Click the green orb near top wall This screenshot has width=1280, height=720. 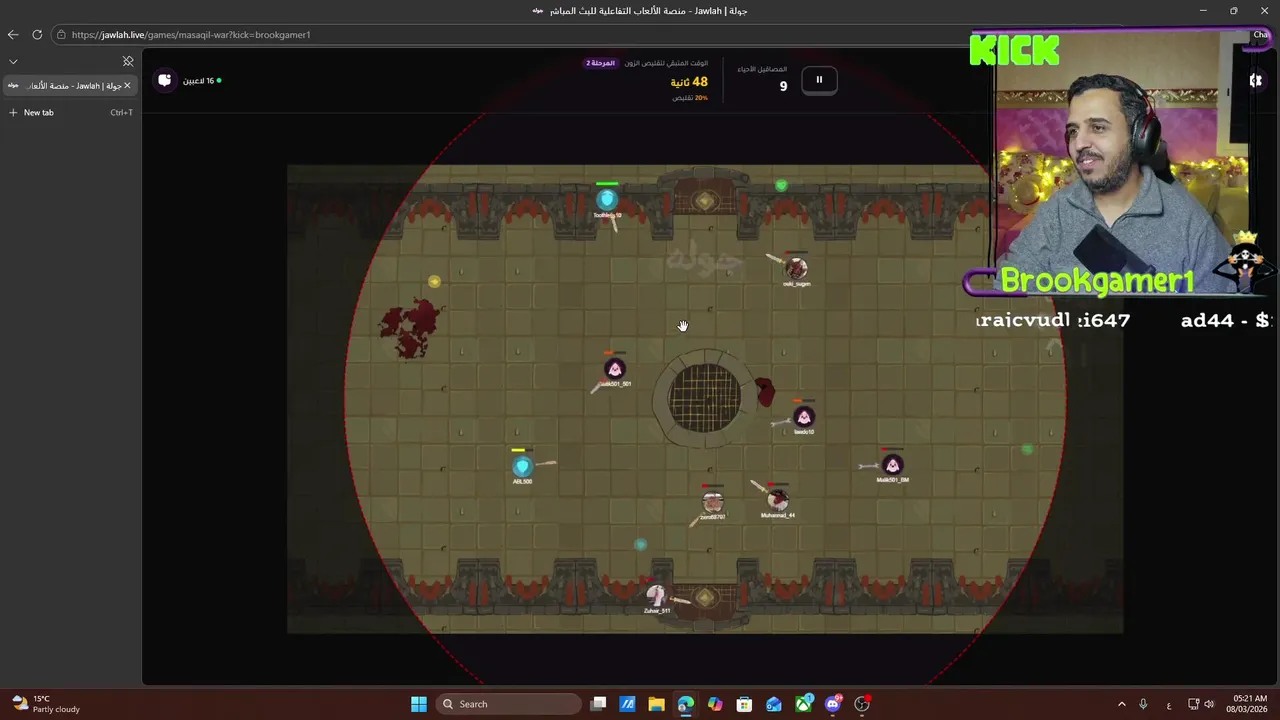point(782,185)
